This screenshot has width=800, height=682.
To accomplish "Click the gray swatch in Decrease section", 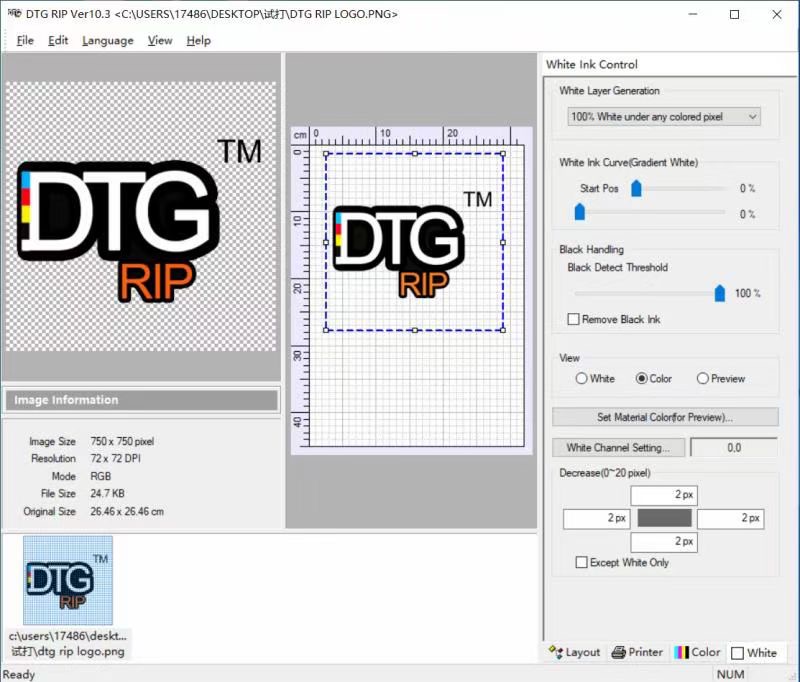I will [x=664, y=518].
